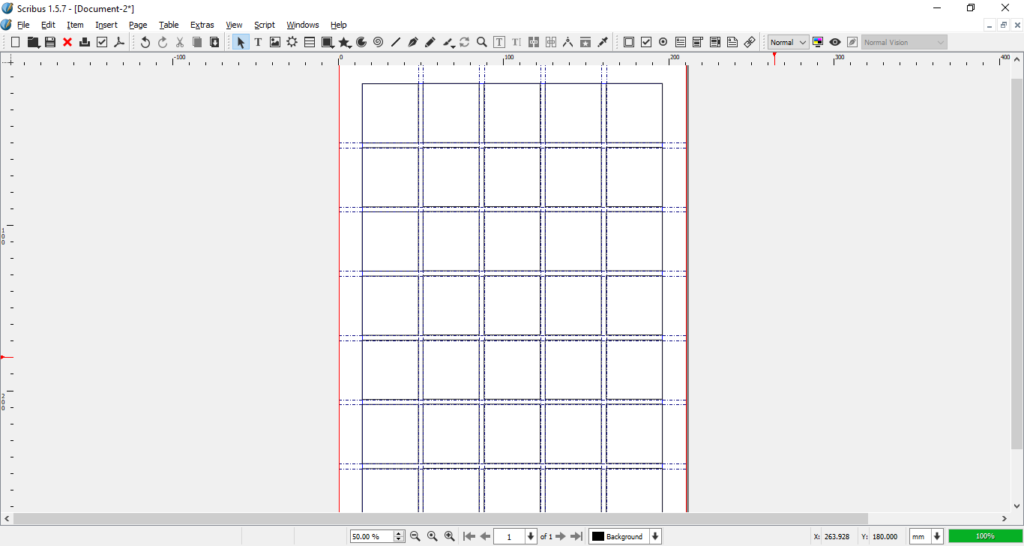Close the document with the red X toolbar icon

pyautogui.click(x=67, y=42)
